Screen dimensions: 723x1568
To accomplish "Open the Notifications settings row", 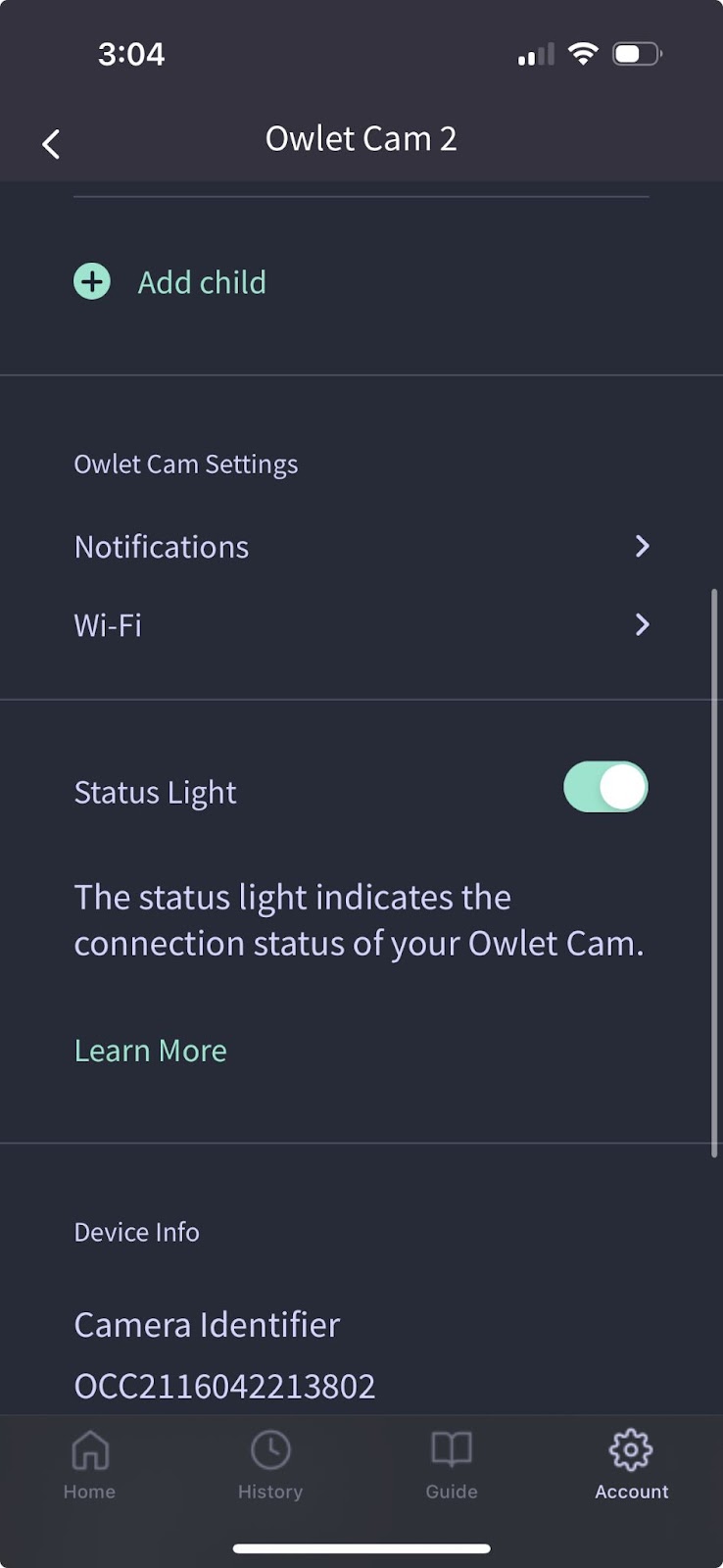I will [361, 546].
